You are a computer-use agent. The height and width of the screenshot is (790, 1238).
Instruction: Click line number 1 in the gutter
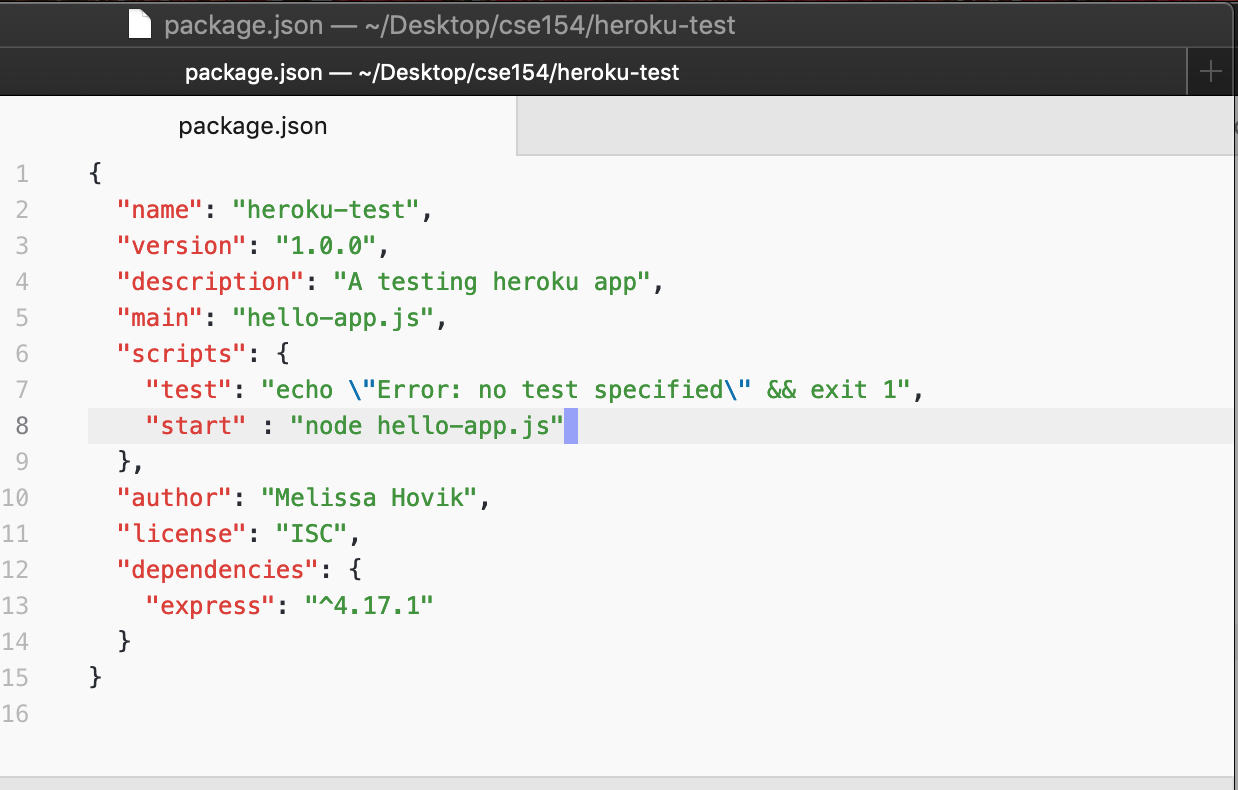[22, 174]
